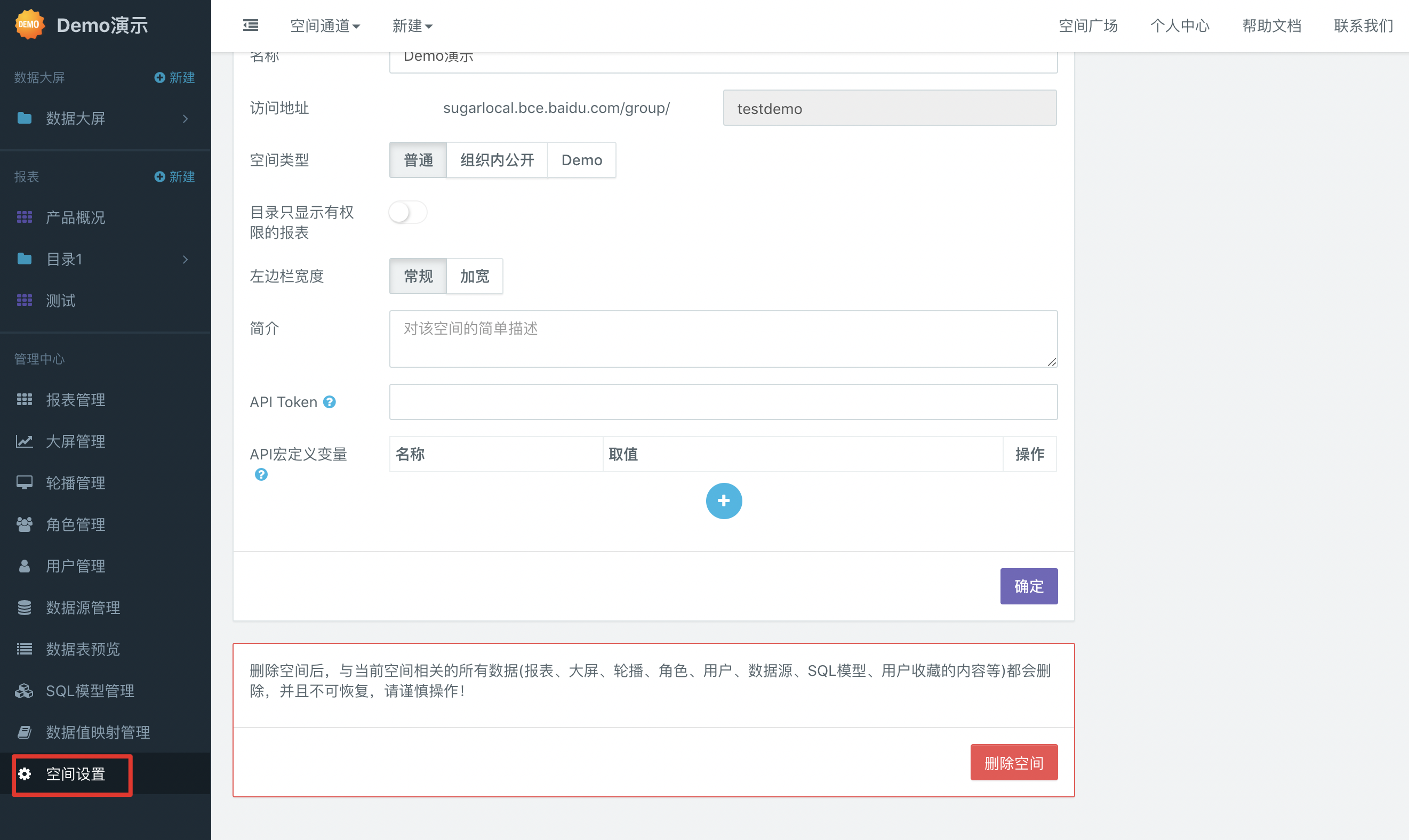Image resolution: width=1409 pixels, height=840 pixels.
Task: Click the grid icon beside 测试
Action: pyautogui.click(x=25, y=301)
